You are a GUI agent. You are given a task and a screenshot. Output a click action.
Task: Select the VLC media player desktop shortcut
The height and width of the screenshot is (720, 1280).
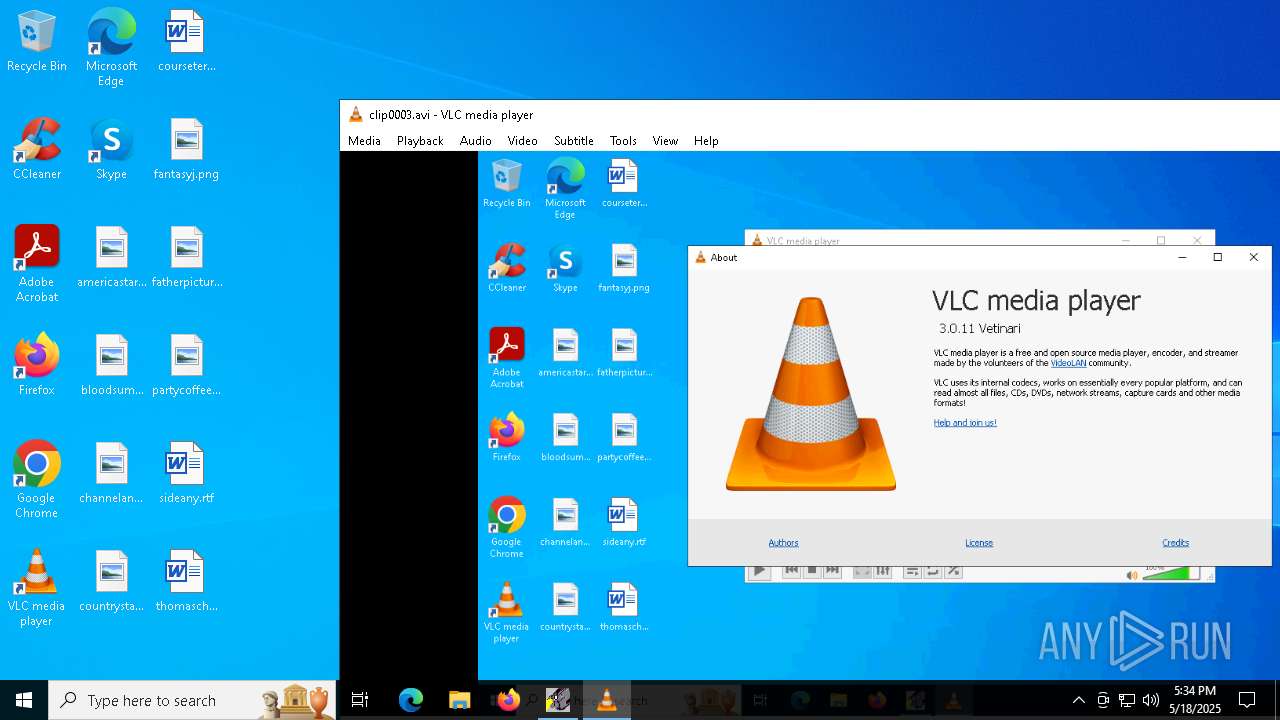pyautogui.click(x=37, y=588)
